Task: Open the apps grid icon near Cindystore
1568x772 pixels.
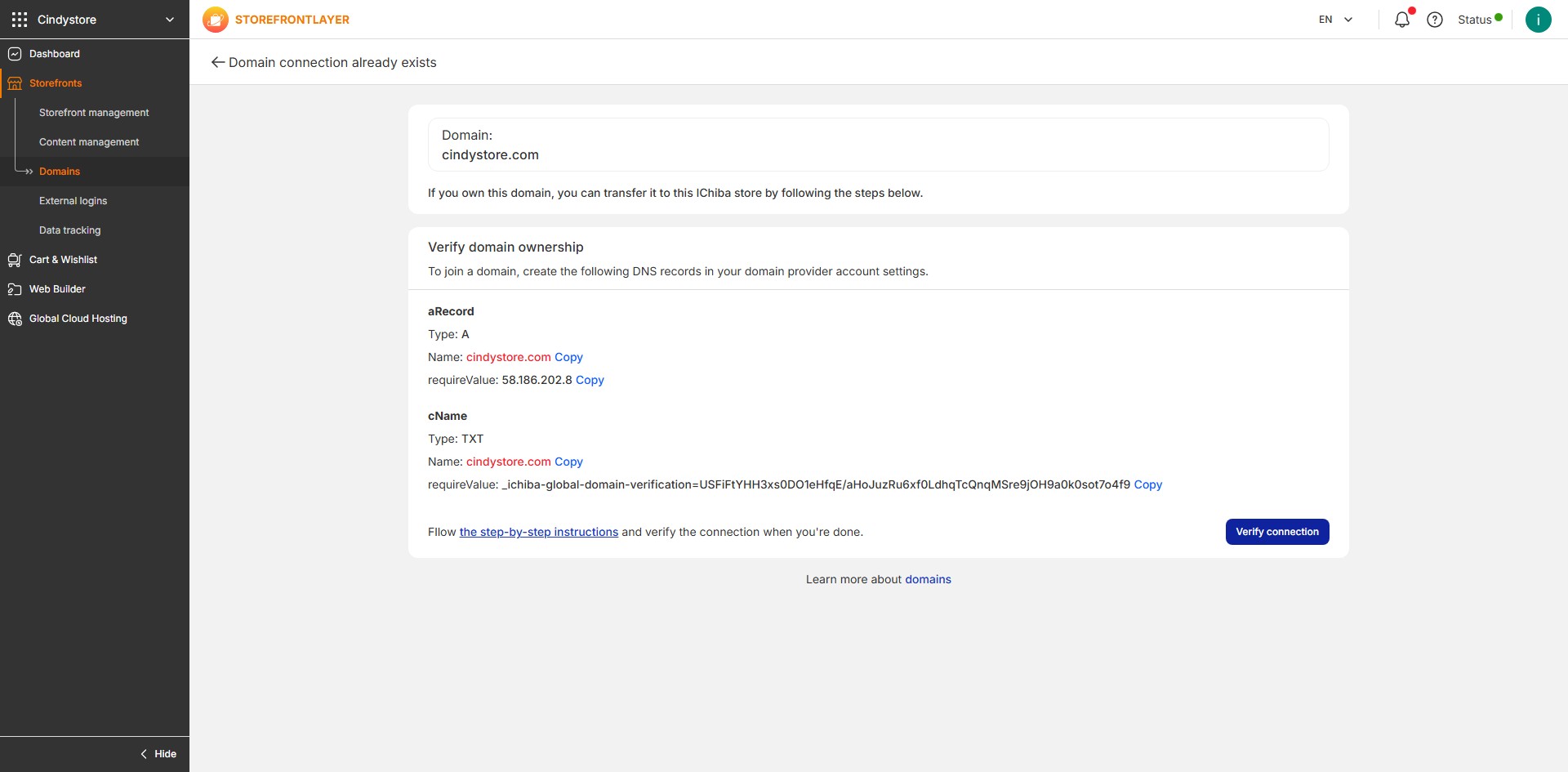Action: click(20, 20)
